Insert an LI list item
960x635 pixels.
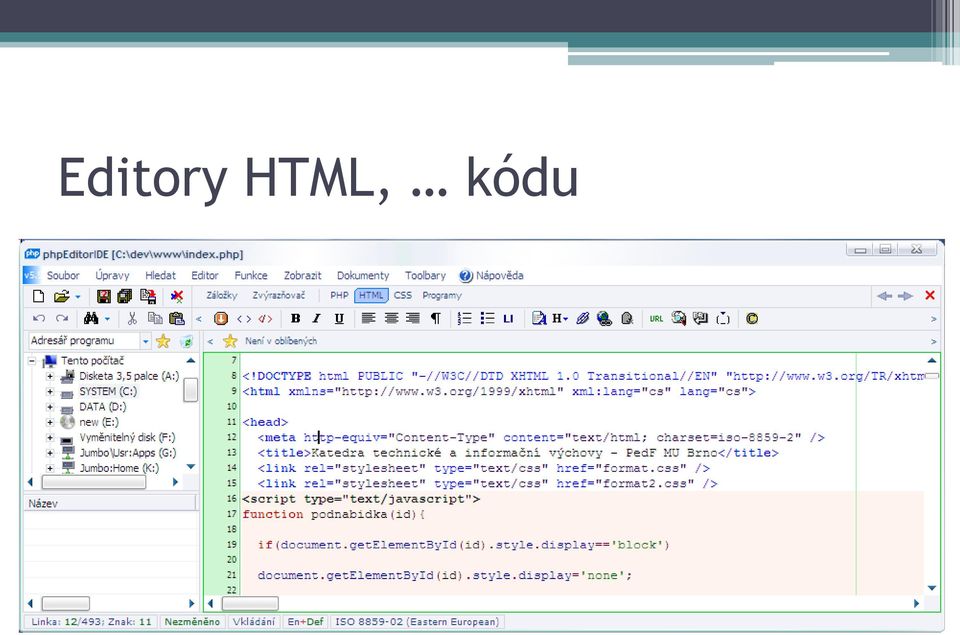point(508,318)
